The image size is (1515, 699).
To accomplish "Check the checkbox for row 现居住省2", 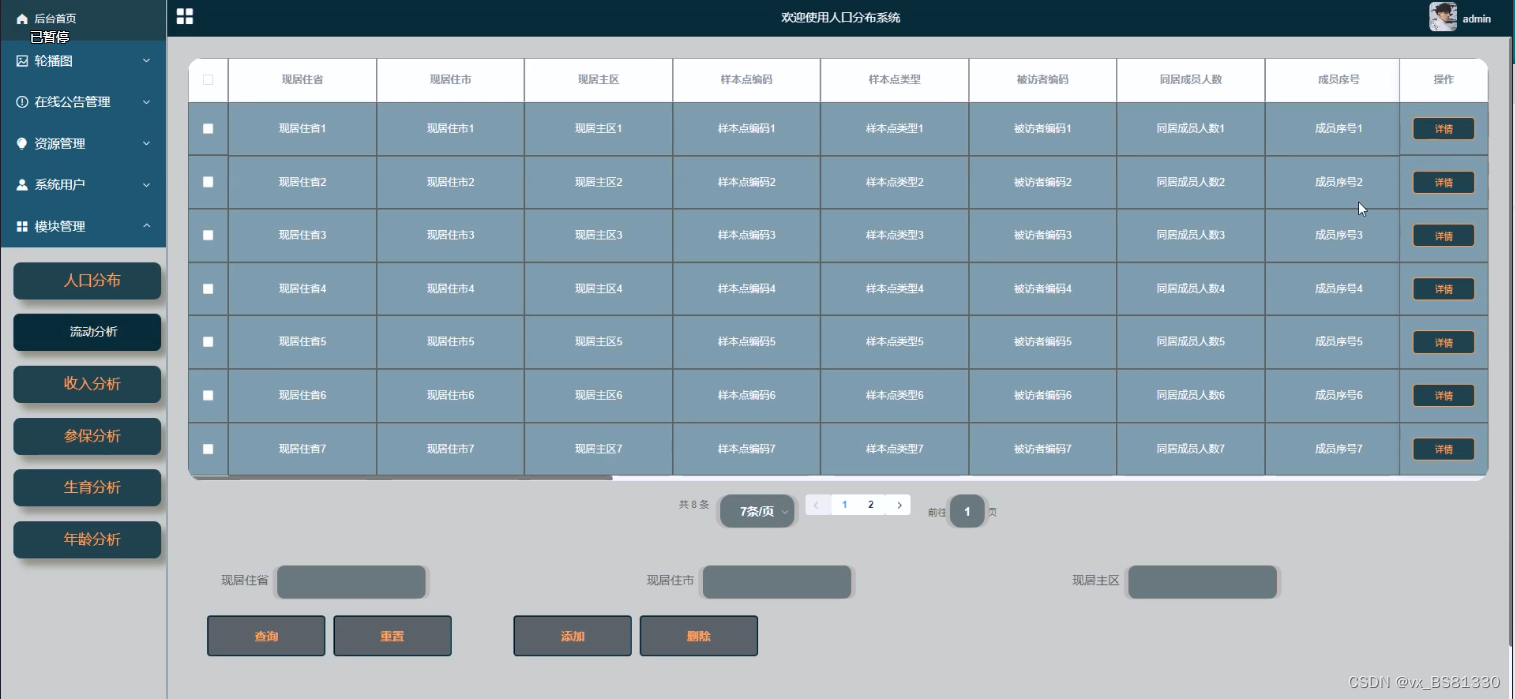I will (208, 182).
